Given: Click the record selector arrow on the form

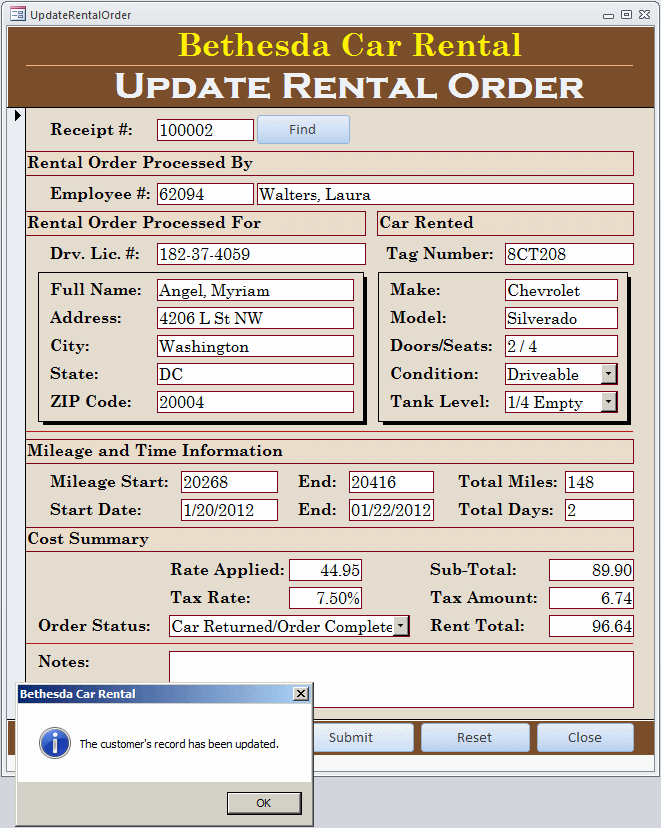Looking at the screenshot, I should click(17, 115).
